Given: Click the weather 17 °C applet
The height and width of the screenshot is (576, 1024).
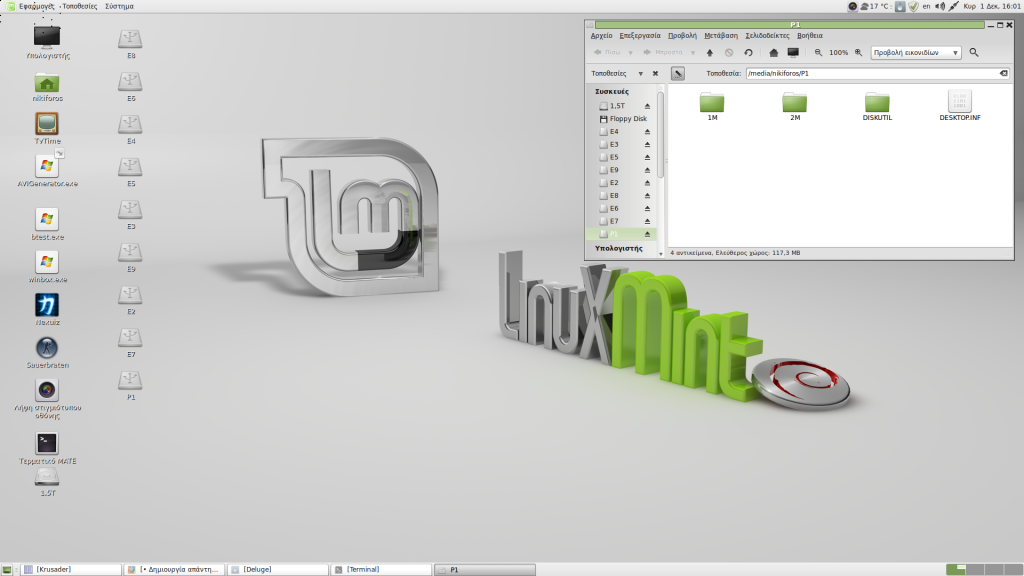Looking at the screenshot, I should coord(874,6).
